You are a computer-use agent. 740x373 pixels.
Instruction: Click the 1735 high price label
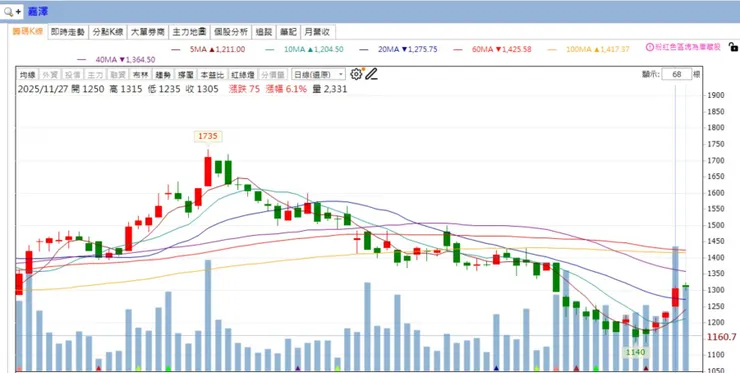(x=208, y=136)
